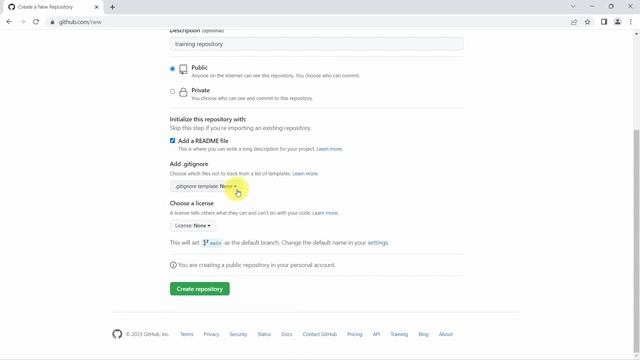This screenshot has width=640, height=360.
Task: Select the Public radio button
Action: coord(172,69)
